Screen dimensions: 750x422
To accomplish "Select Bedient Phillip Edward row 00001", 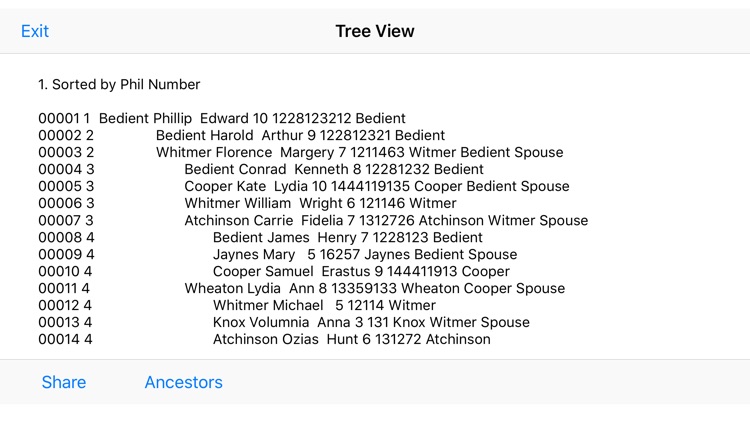I will pos(222,118).
